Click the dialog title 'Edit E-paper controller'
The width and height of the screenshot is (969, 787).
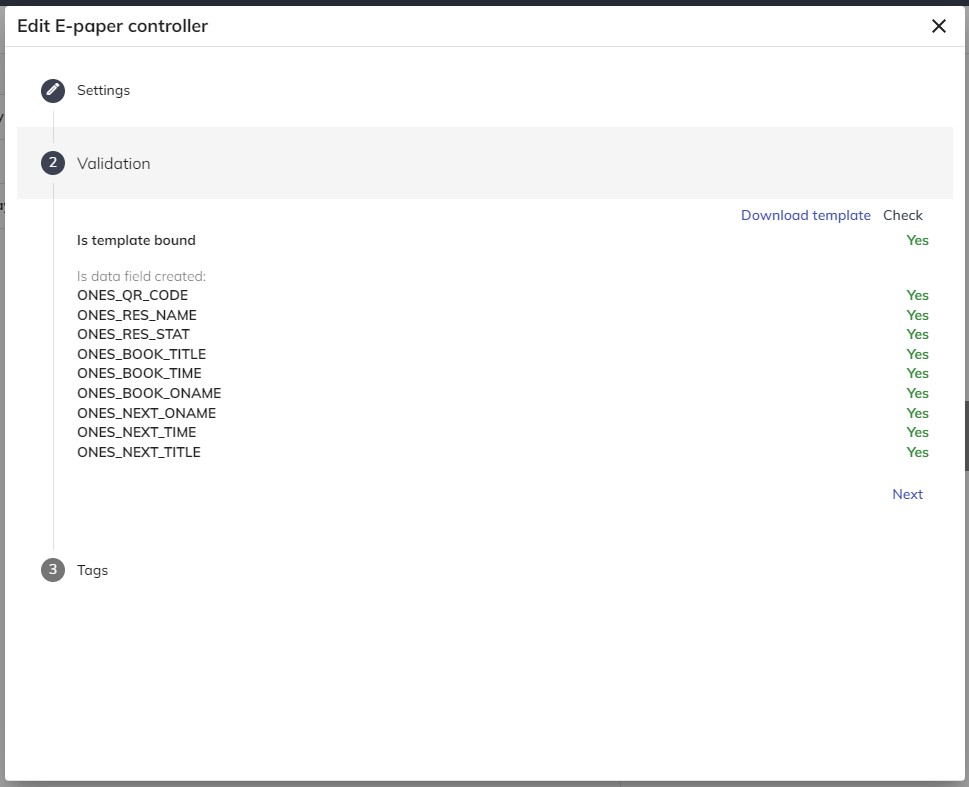pos(112,27)
